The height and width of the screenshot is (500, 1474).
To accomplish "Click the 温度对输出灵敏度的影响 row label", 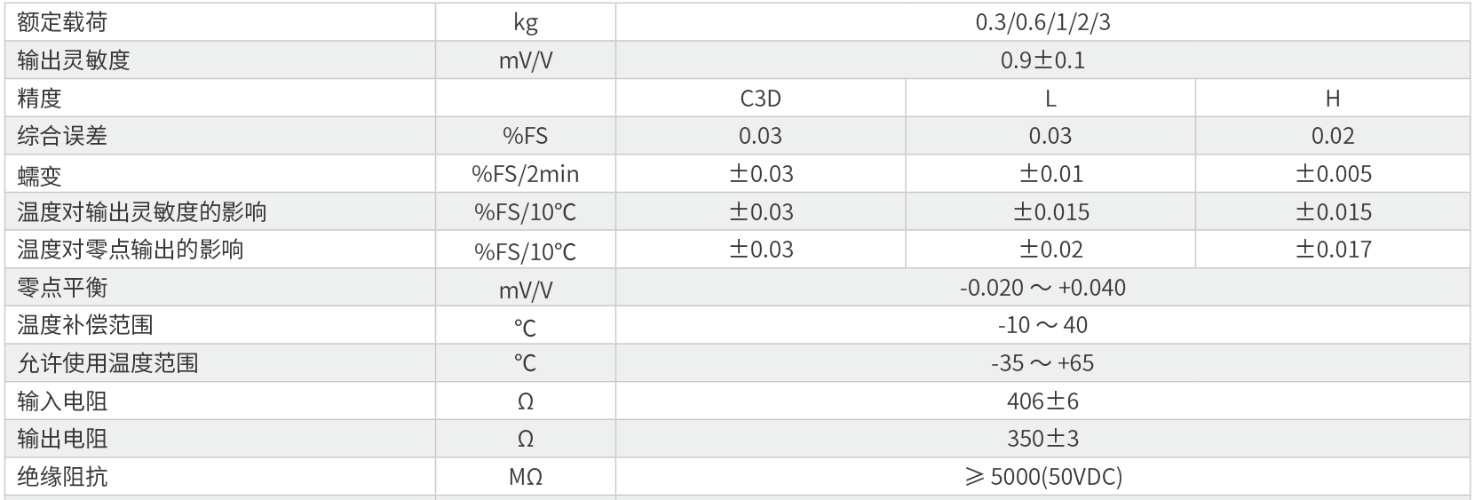I will pos(142,213).
